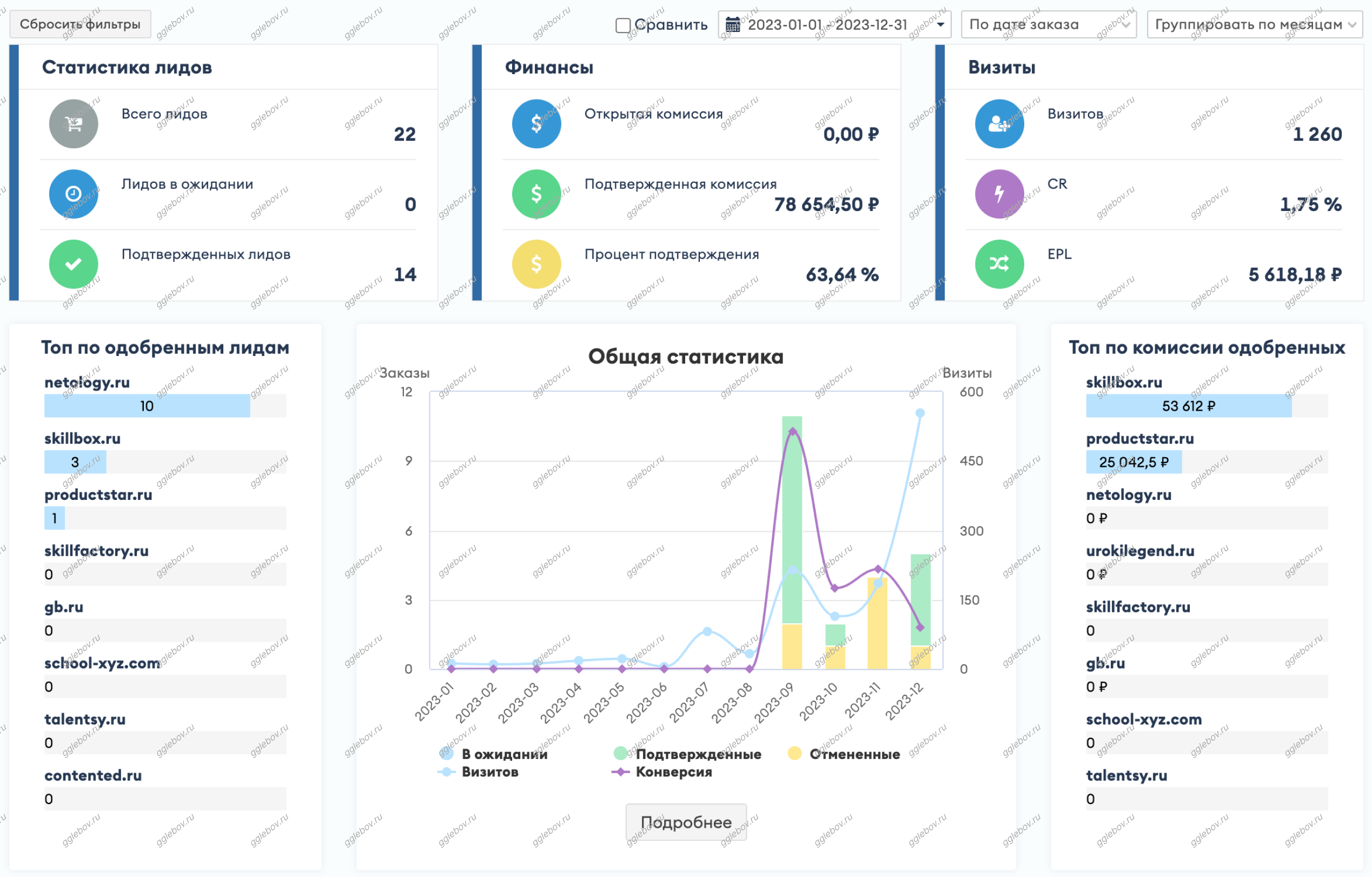Click the Сбросить фильтры button
This screenshot has width=1372, height=877.
click(80, 24)
